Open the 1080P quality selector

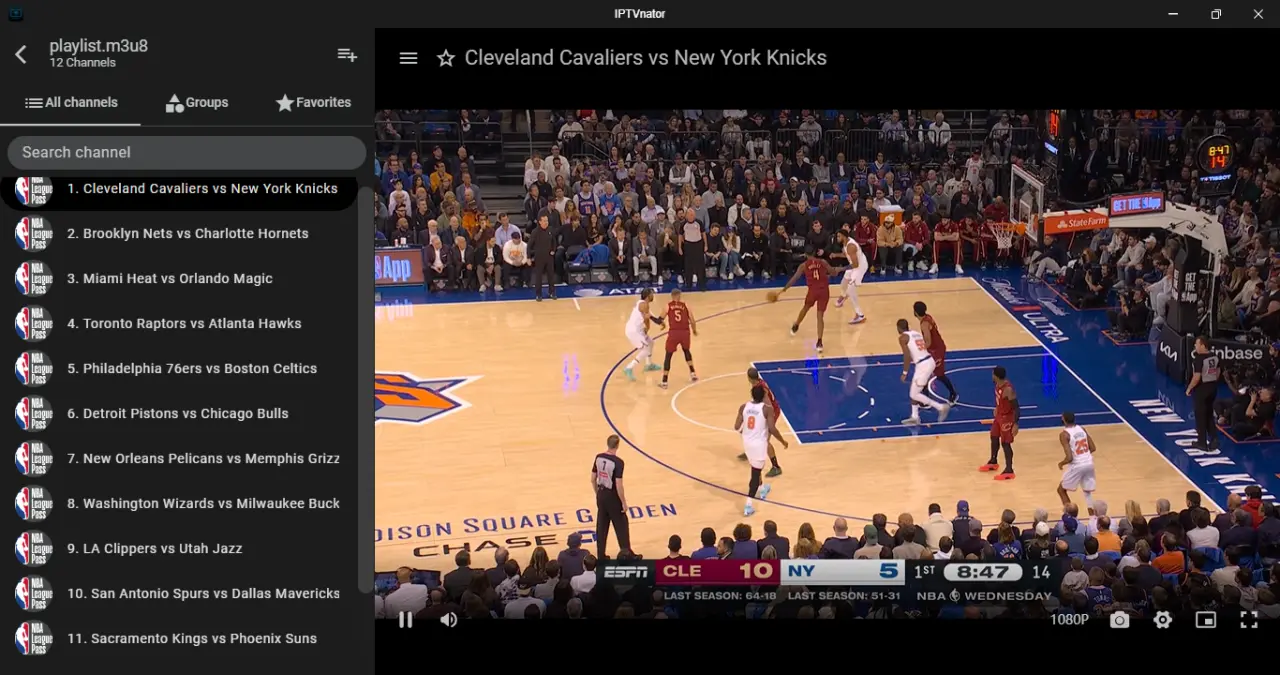(x=1069, y=619)
